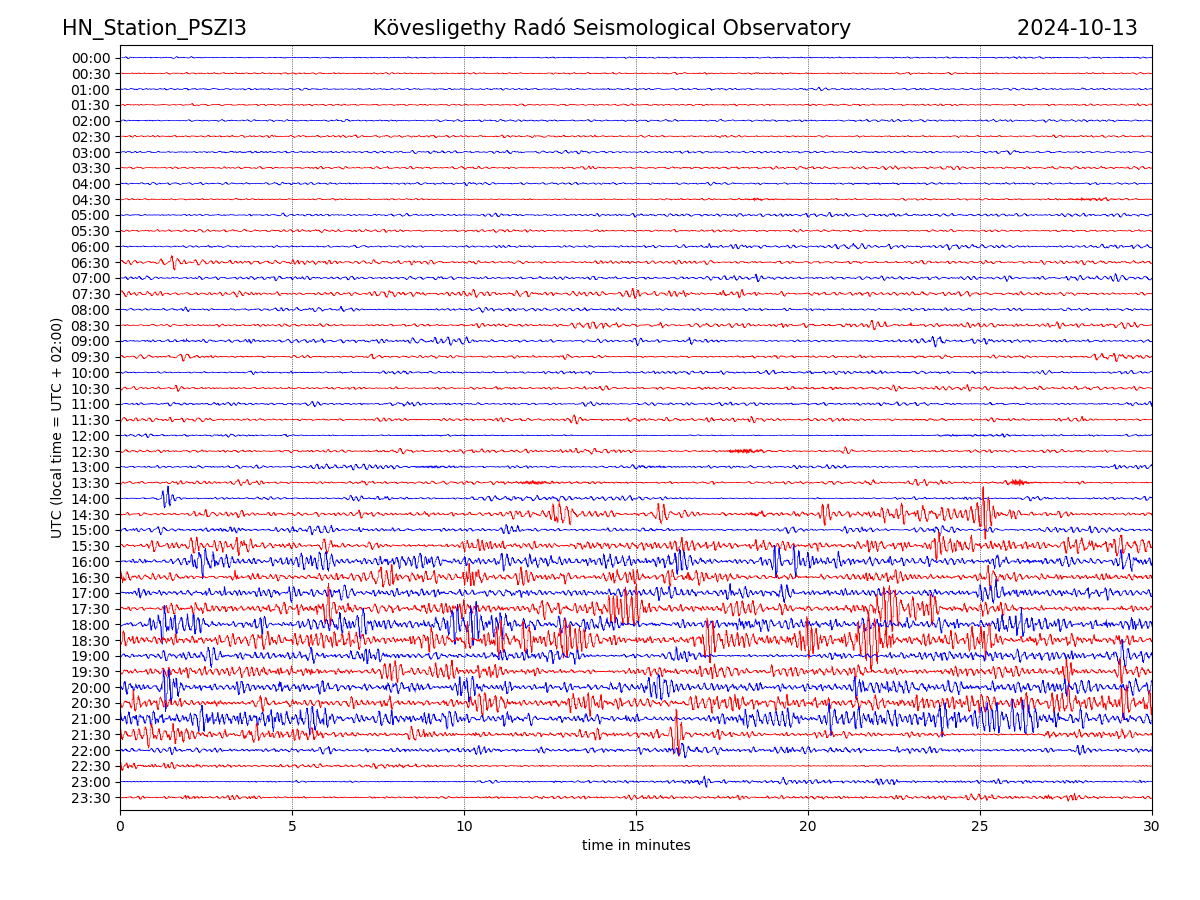The width and height of the screenshot is (1200, 900).
Task: Click the 'time in minutes' axis label
Action: pyautogui.click(x=636, y=845)
